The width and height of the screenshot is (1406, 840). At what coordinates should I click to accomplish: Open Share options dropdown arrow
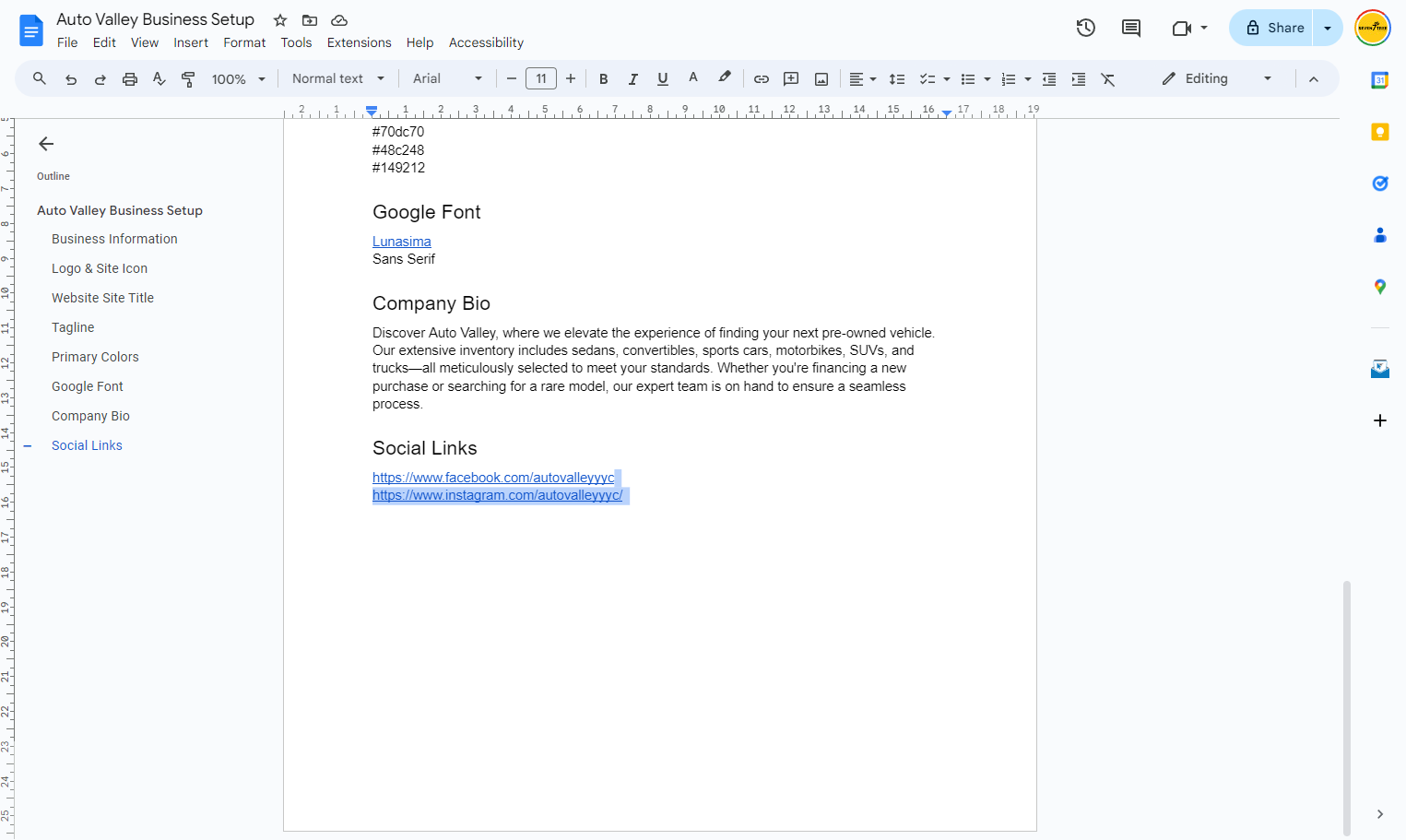pos(1328,28)
